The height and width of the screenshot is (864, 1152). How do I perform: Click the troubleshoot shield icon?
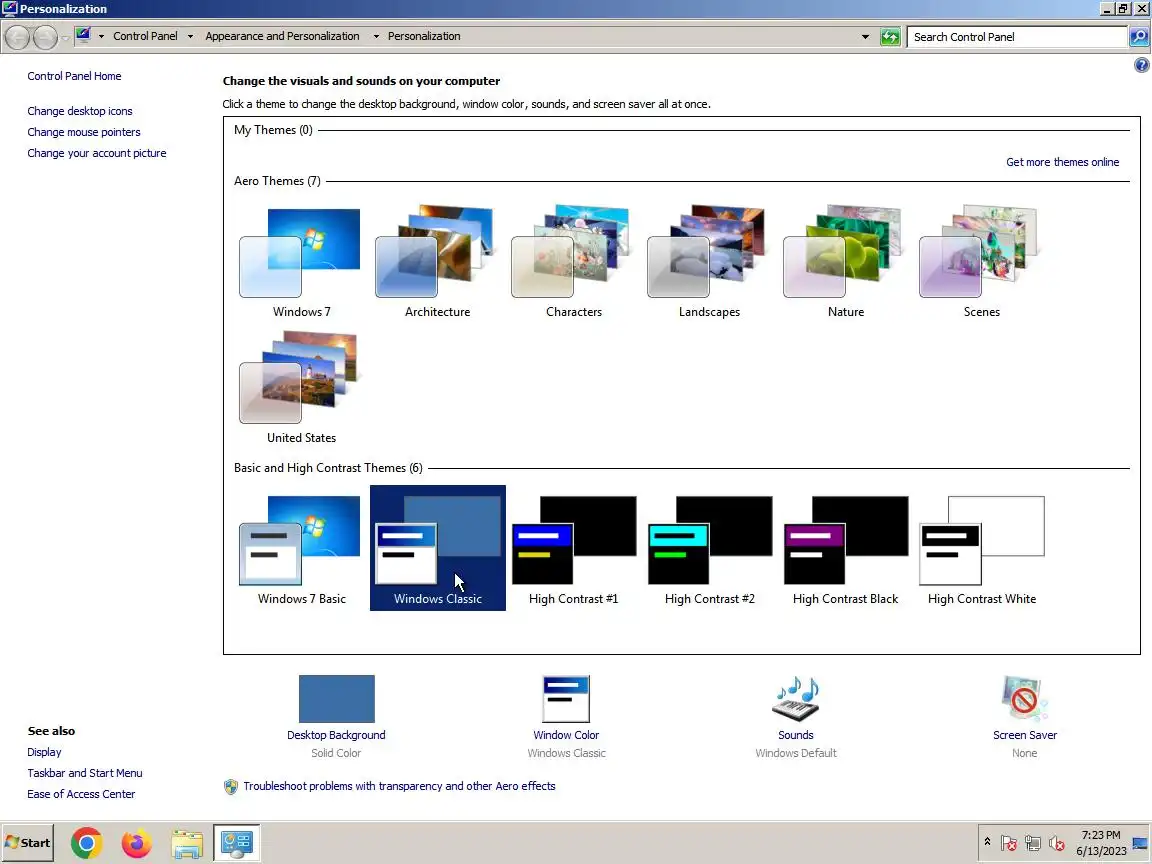231,787
